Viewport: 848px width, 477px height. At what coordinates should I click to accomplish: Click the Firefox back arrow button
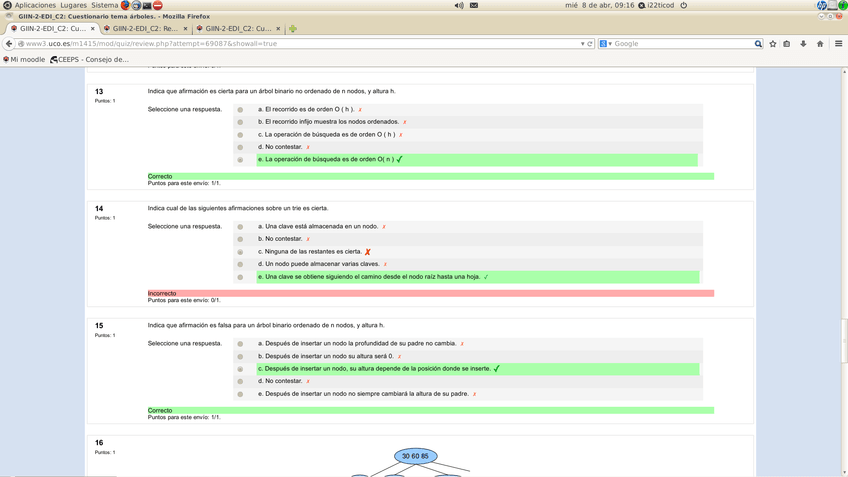[x=9, y=44]
